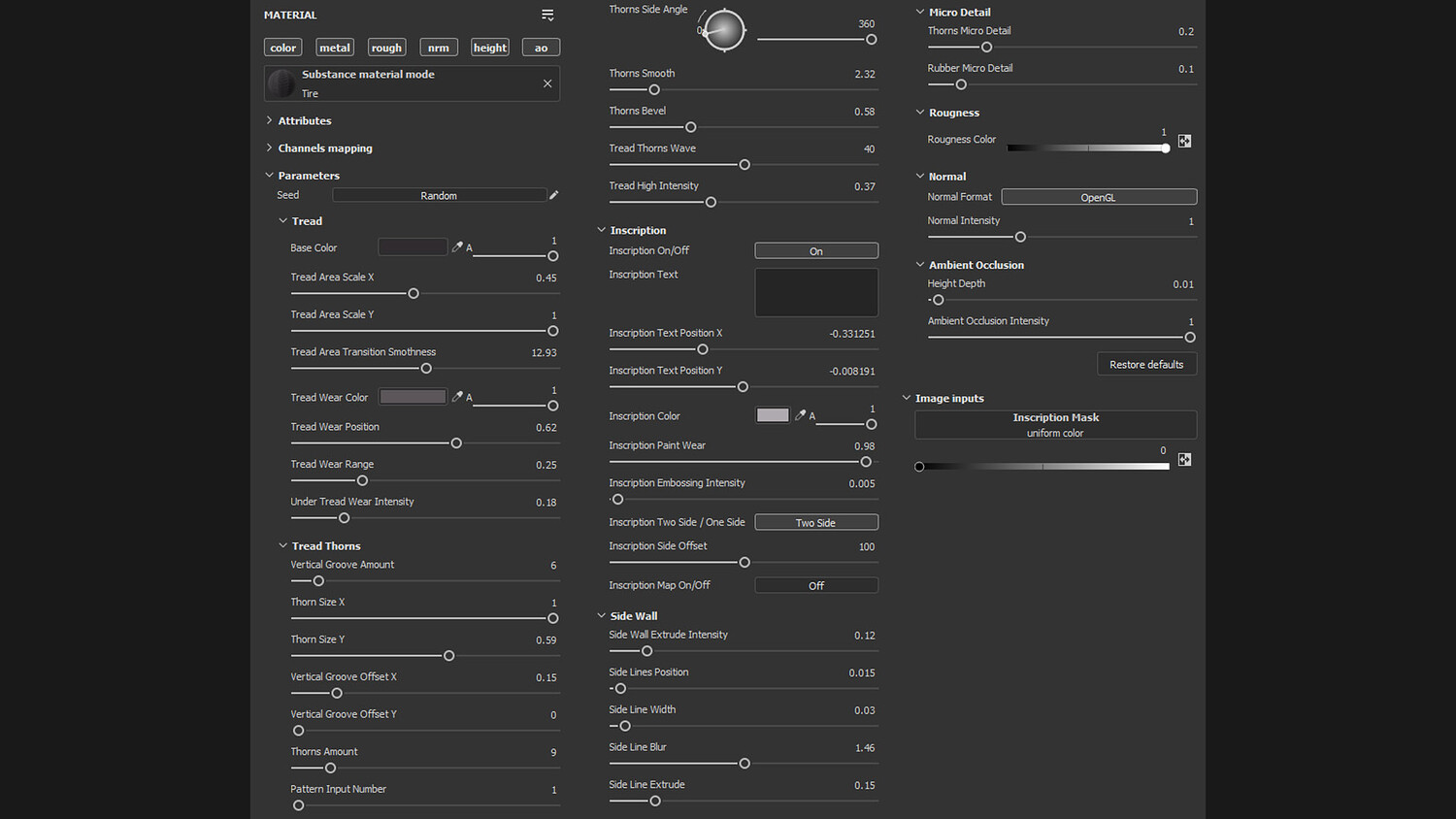This screenshot has height=819, width=1456.
Task: Open Rougness Color gradient options icon
Action: click(x=1184, y=141)
